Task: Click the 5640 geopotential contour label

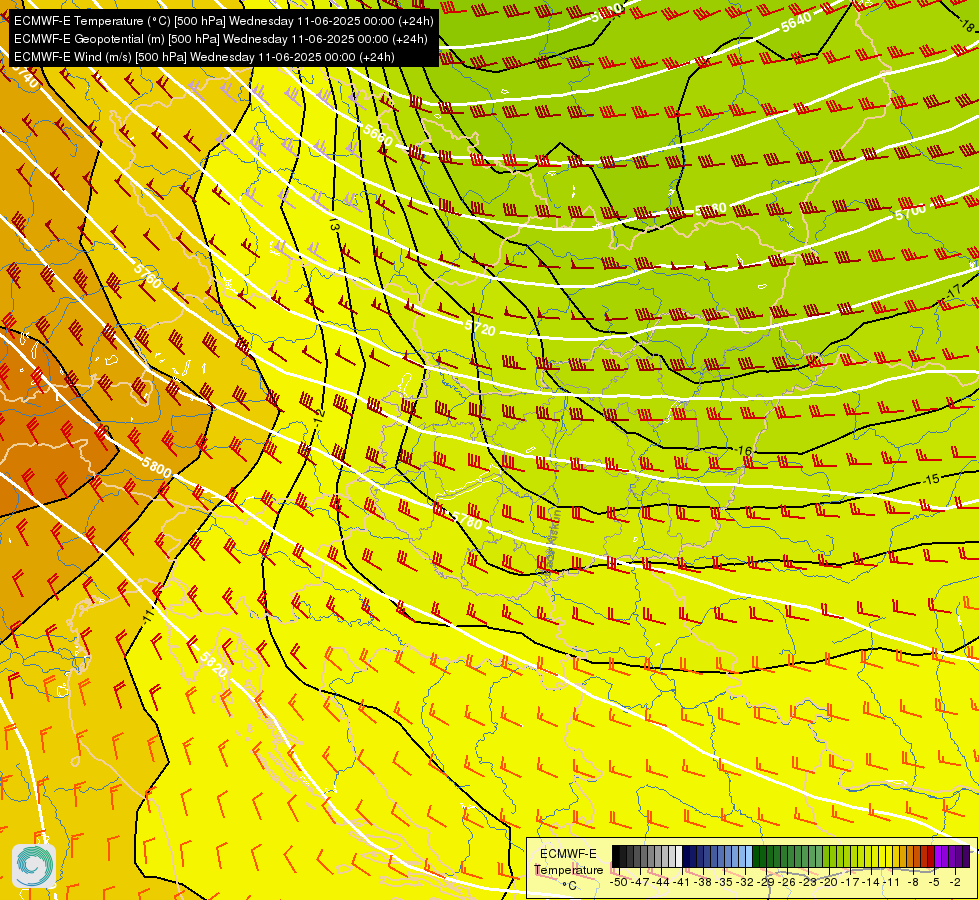Action: coord(797,22)
